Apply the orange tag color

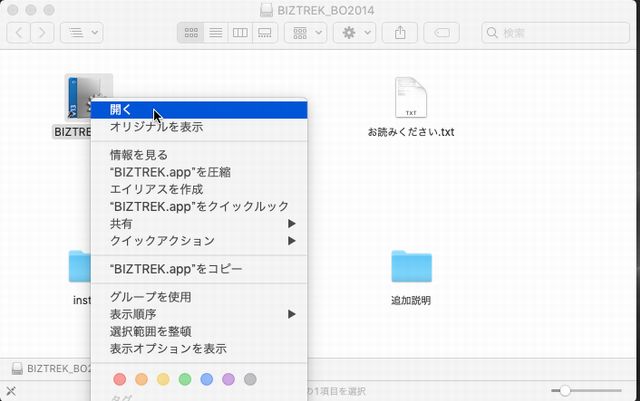click(x=141, y=379)
